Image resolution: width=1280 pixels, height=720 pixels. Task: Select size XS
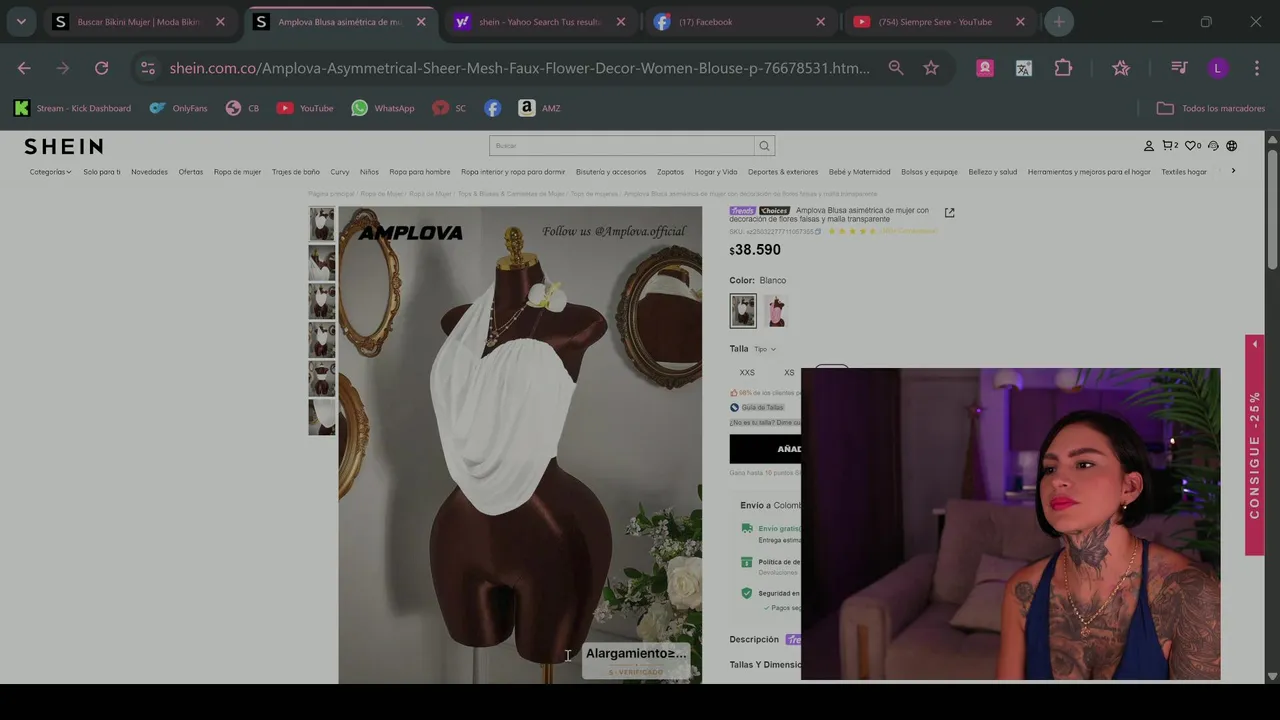(x=789, y=372)
